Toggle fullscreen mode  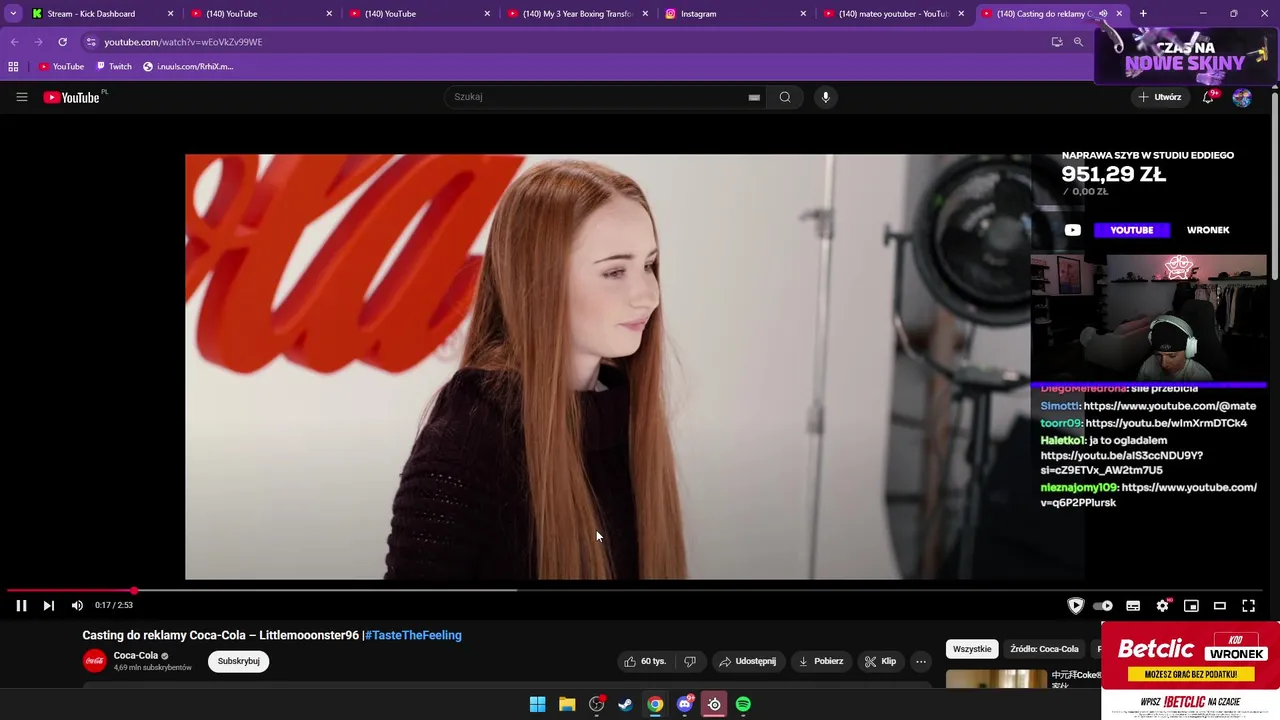click(1248, 605)
